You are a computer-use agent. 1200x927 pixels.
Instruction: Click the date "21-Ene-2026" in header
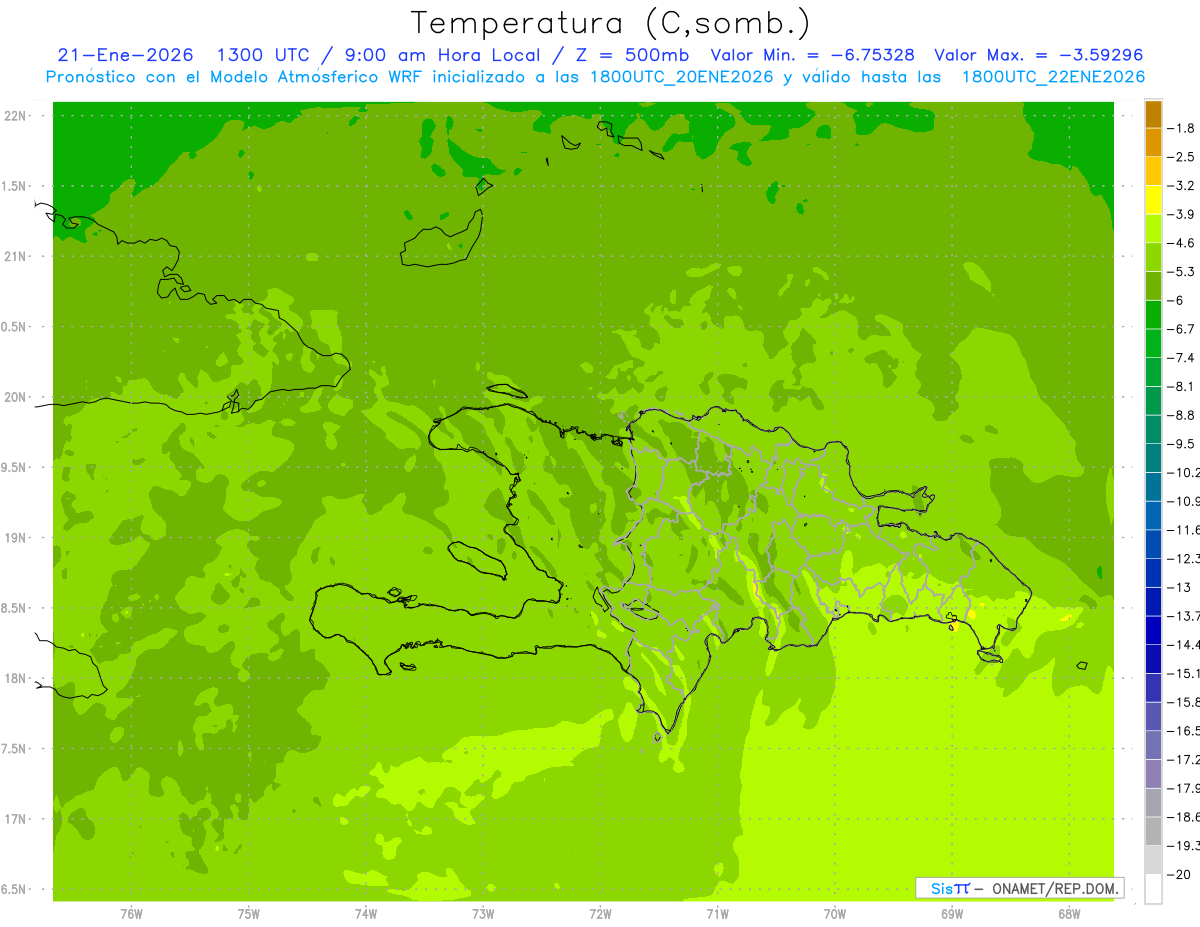pyautogui.click(x=125, y=55)
